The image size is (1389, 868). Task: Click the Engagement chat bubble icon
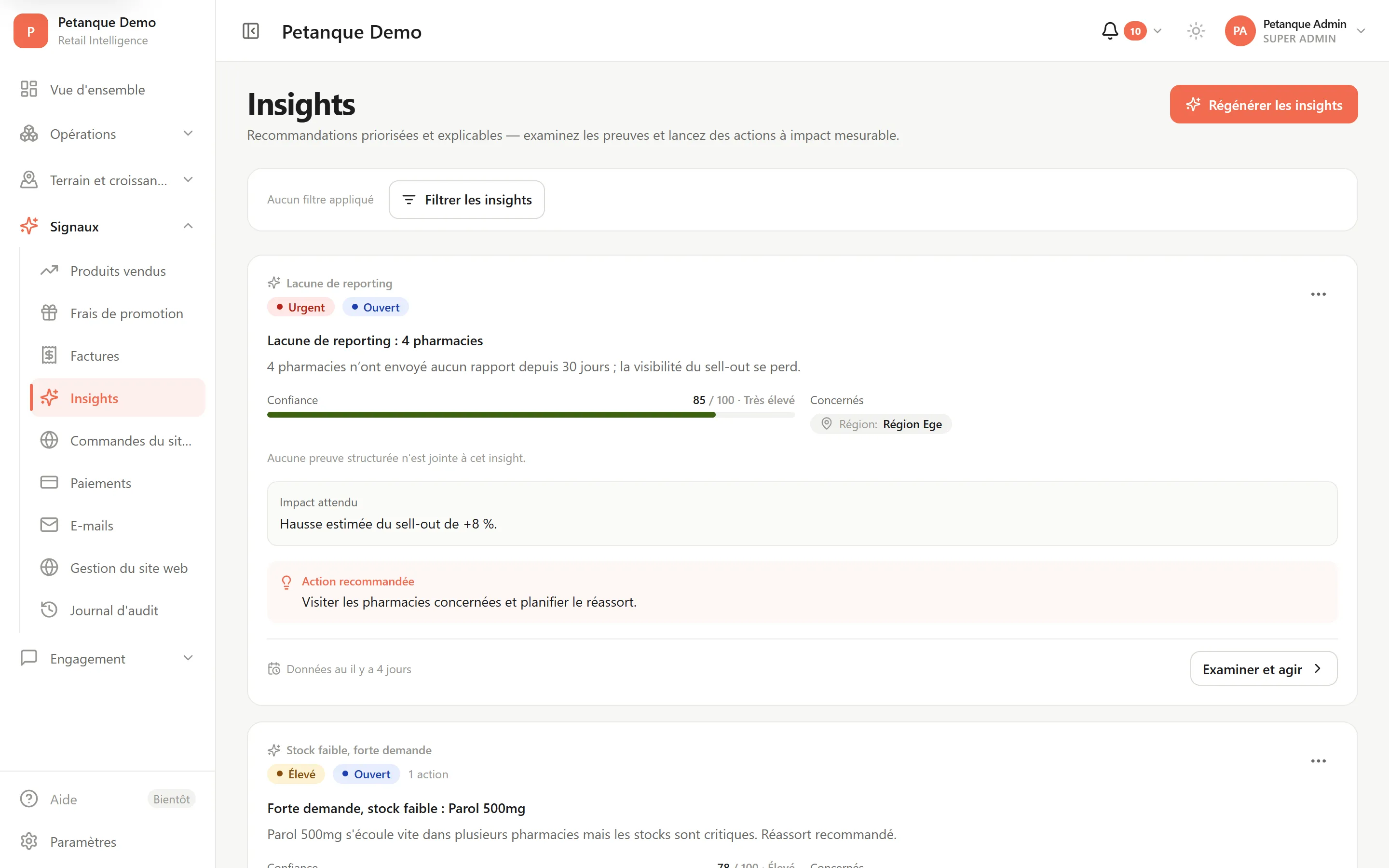click(x=29, y=658)
